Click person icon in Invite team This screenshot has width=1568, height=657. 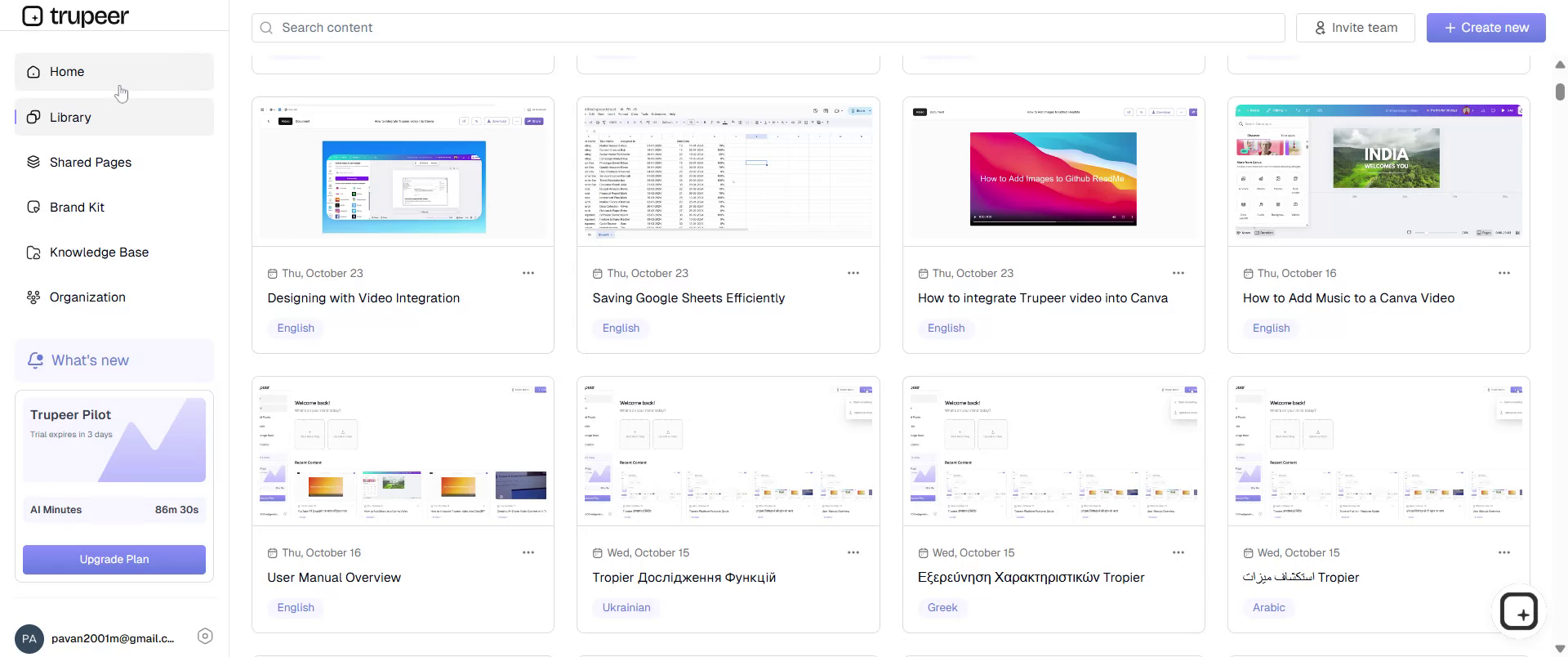1320,28
